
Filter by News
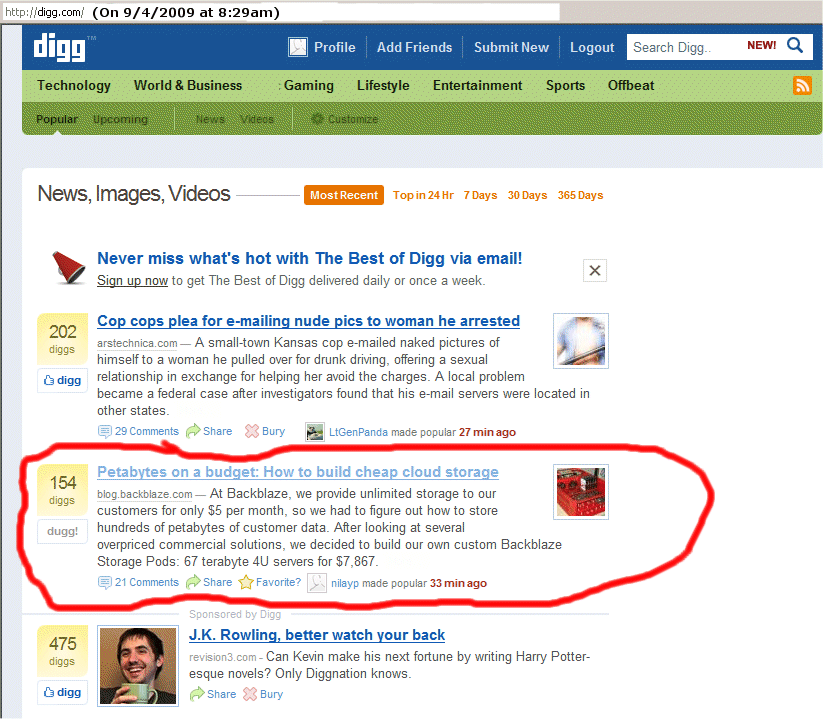click(x=210, y=119)
